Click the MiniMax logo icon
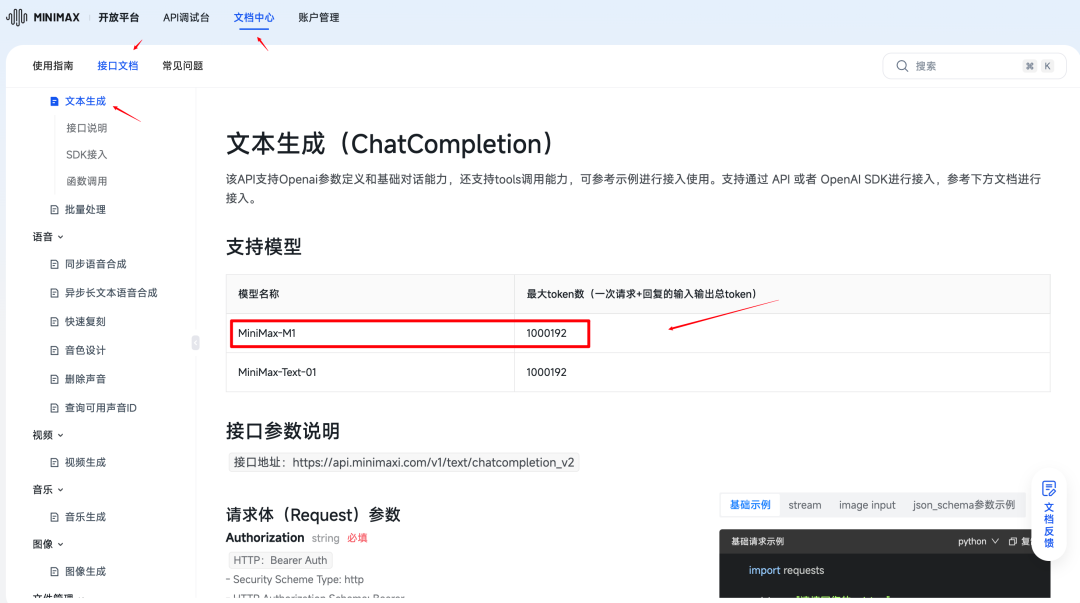The height and width of the screenshot is (603, 1080). [x=16, y=16]
